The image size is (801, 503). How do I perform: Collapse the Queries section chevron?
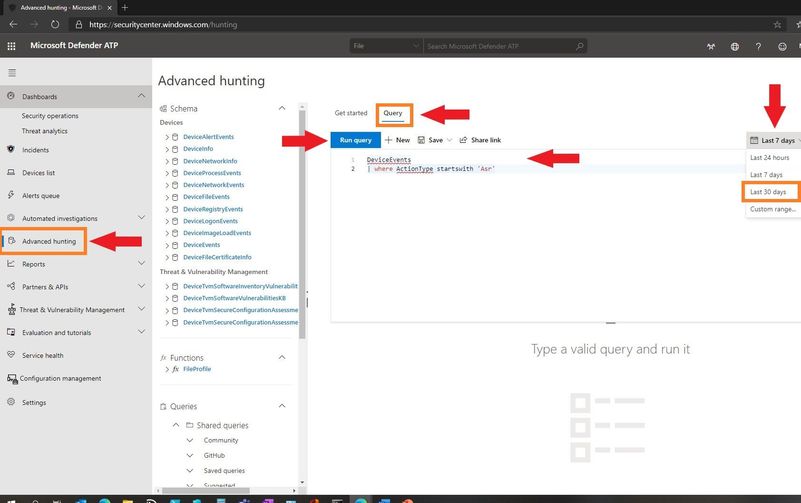click(x=281, y=406)
